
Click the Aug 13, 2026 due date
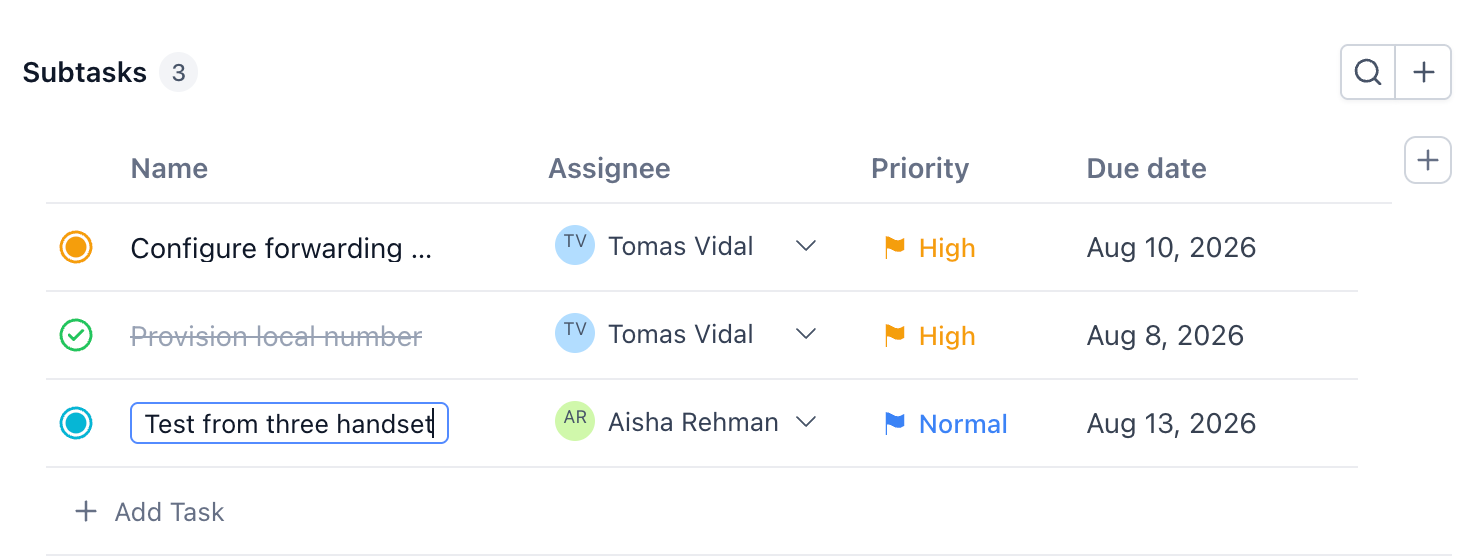(1171, 423)
